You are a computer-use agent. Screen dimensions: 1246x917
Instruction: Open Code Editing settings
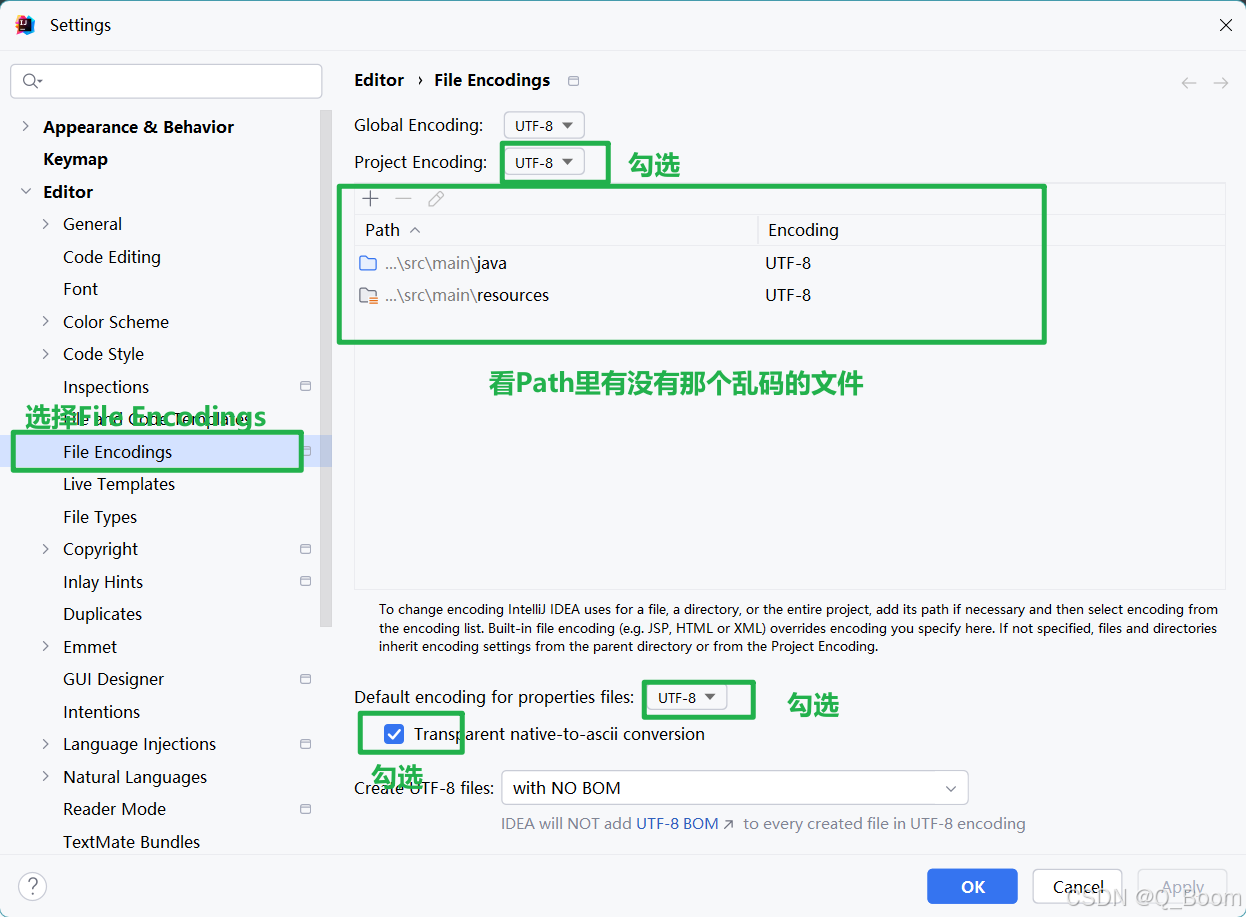pos(112,257)
